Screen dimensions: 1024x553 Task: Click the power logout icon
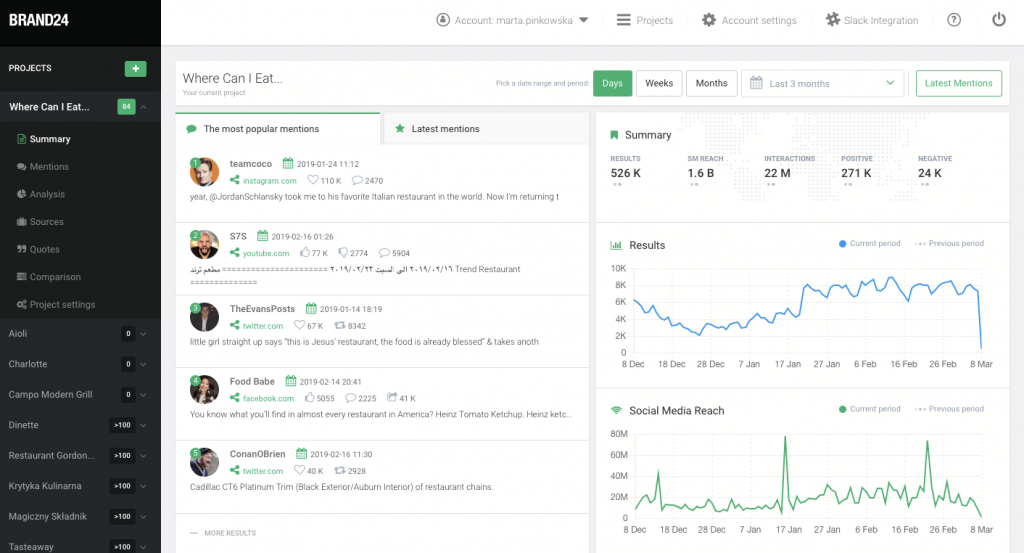999,20
